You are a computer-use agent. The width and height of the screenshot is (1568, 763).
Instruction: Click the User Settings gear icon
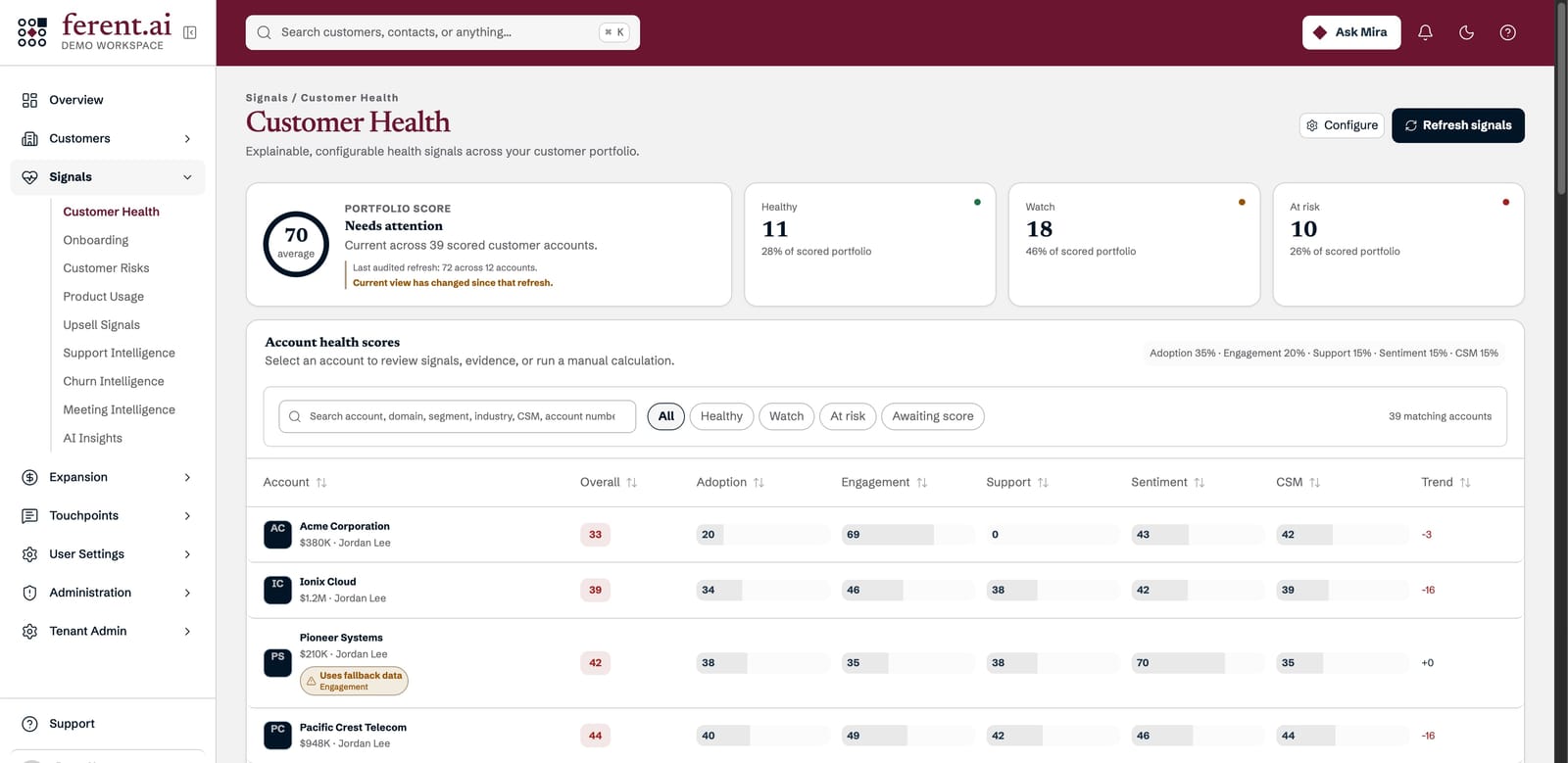pos(29,554)
